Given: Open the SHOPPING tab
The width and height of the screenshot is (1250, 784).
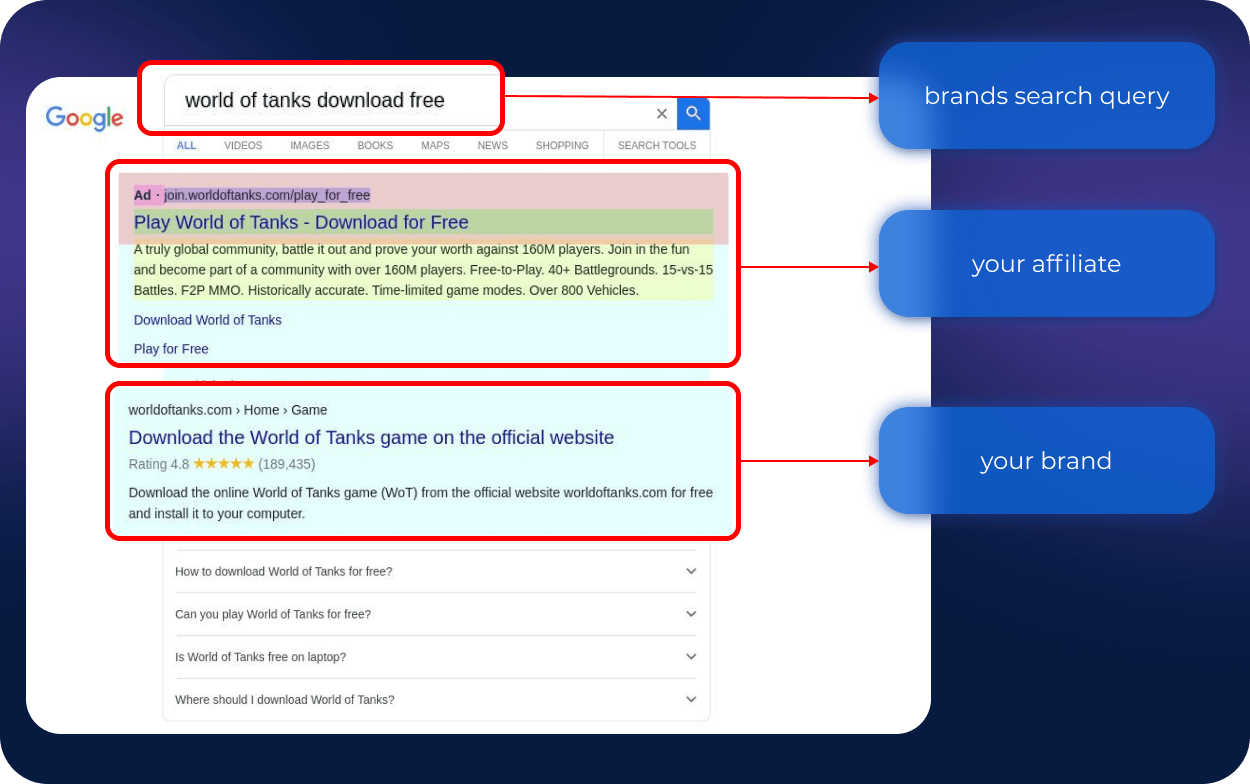Looking at the screenshot, I should (562, 145).
